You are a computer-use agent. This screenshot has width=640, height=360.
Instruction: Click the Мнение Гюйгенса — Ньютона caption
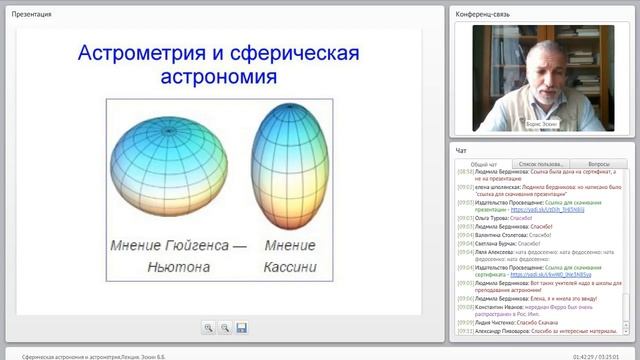point(179,256)
